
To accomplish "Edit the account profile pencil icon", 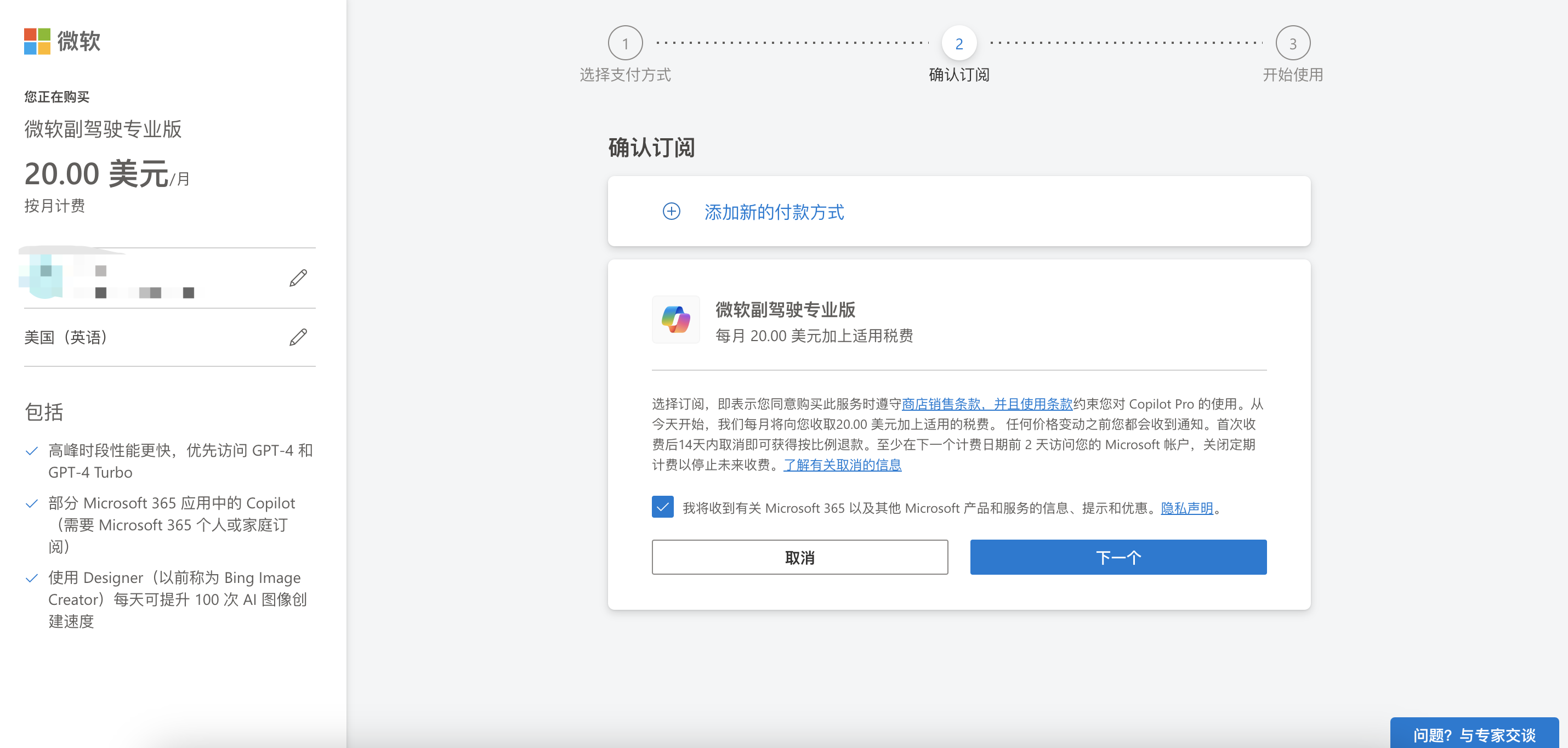I will 298,278.
